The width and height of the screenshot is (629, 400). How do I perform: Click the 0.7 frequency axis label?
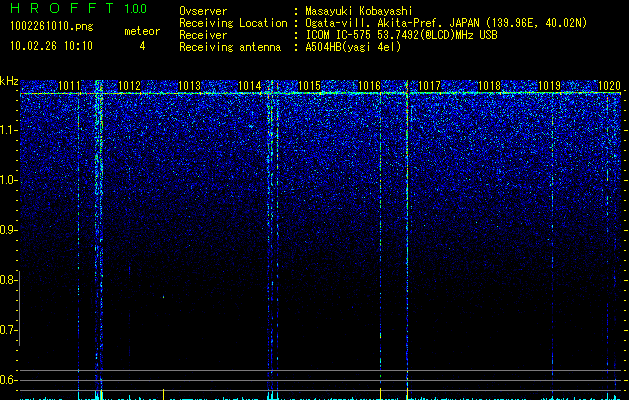(7, 330)
